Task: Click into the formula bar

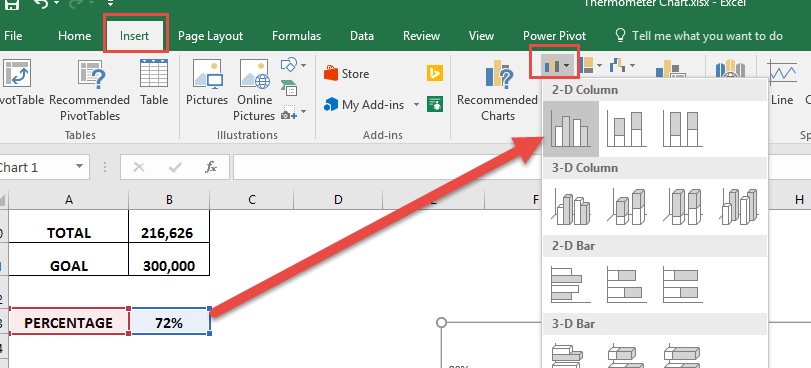Action: 387,167
